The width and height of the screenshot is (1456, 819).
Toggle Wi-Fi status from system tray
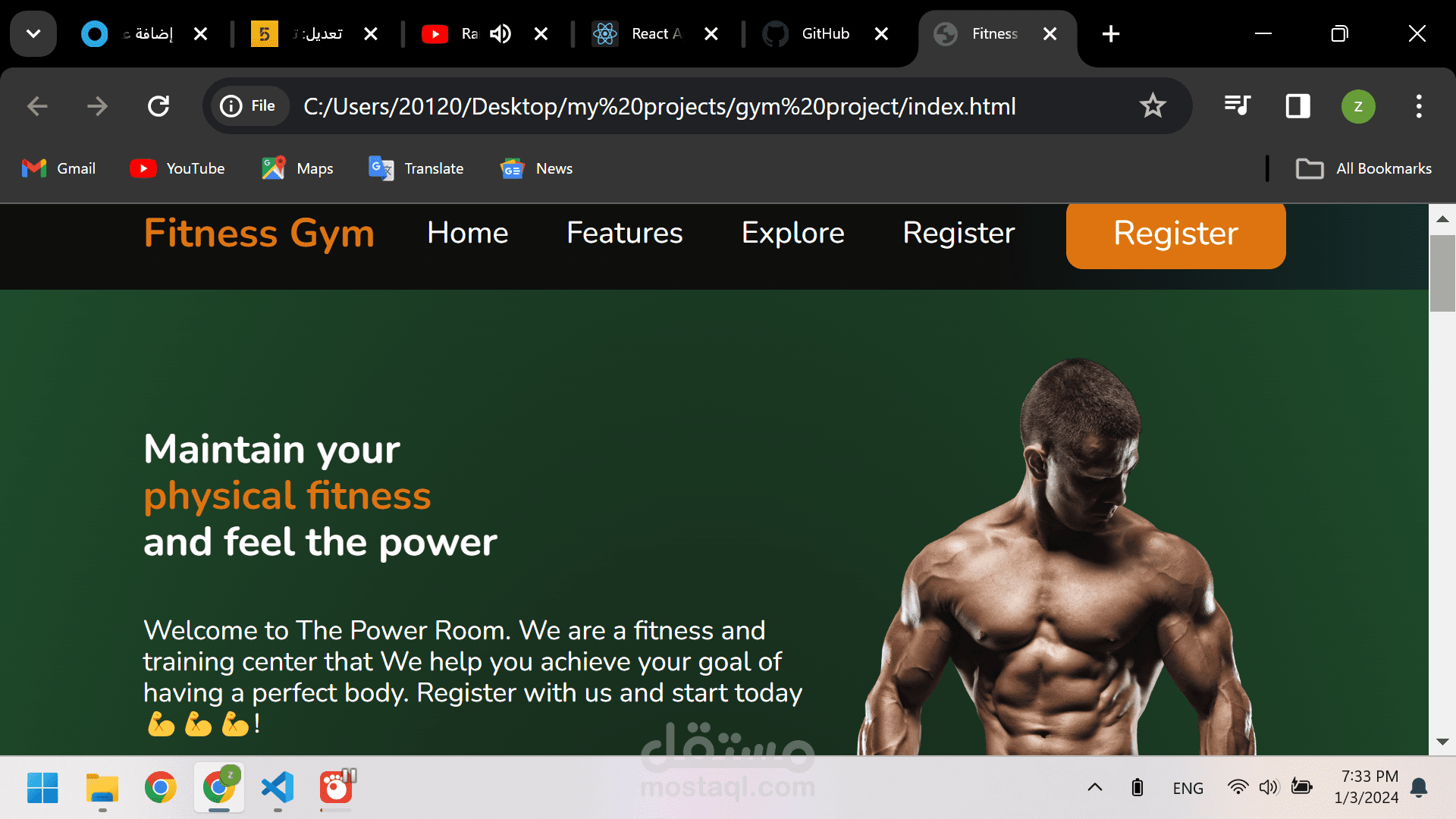point(1238,787)
